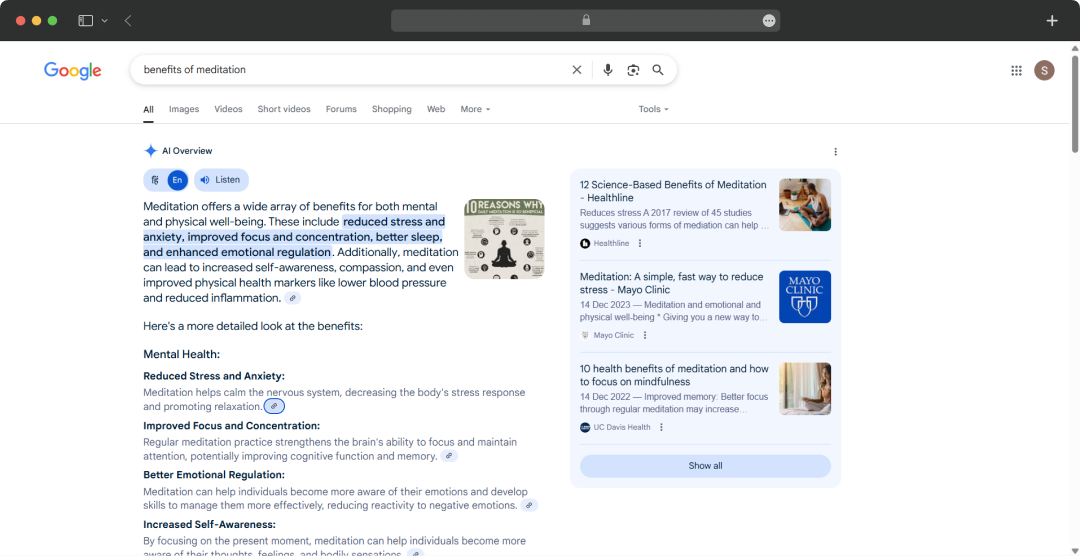This screenshot has height=556, width=1080.
Task: Open three-dot menu next to Mayo Clinic source
Action: coord(645,336)
